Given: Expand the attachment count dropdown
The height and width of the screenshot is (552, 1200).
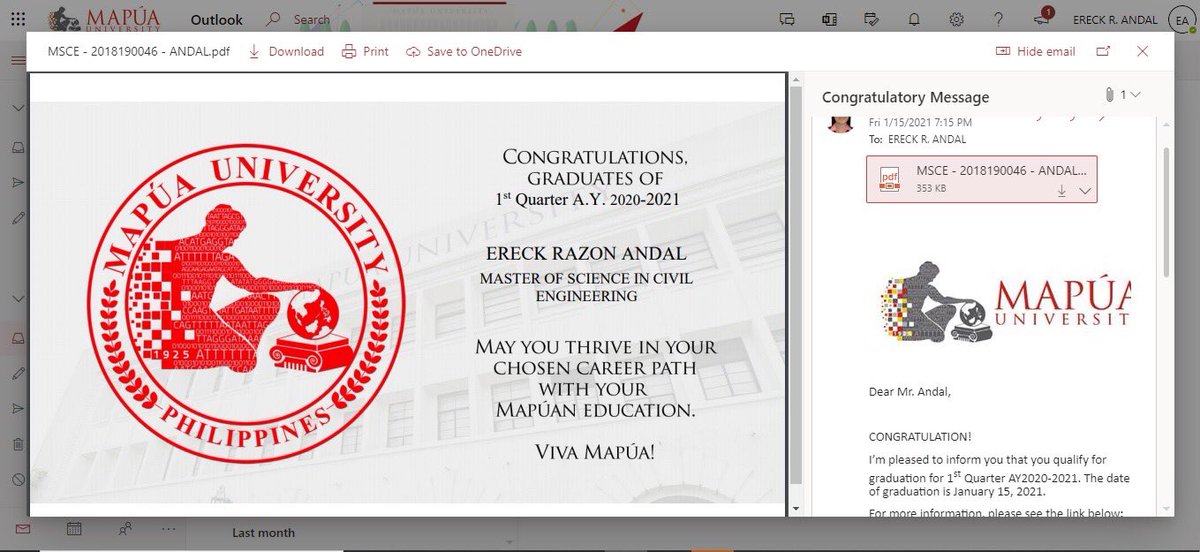Looking at the screenshot, I should click(1134, 94).
